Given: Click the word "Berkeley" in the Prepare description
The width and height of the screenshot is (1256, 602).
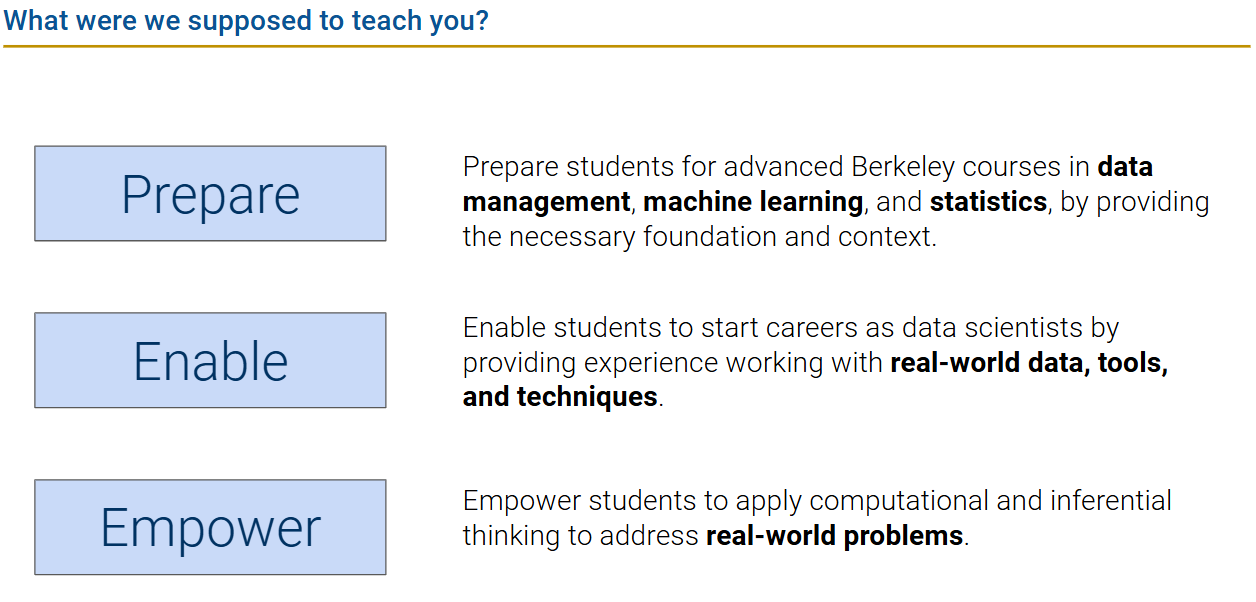Looking at the screenshot, I should tap(901, 166).
